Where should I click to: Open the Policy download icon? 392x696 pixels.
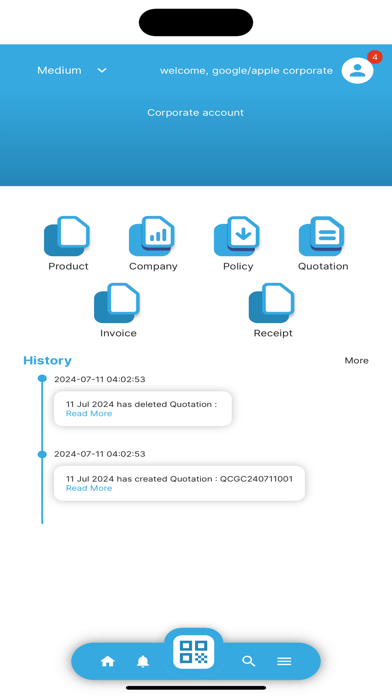coord(237,236)
